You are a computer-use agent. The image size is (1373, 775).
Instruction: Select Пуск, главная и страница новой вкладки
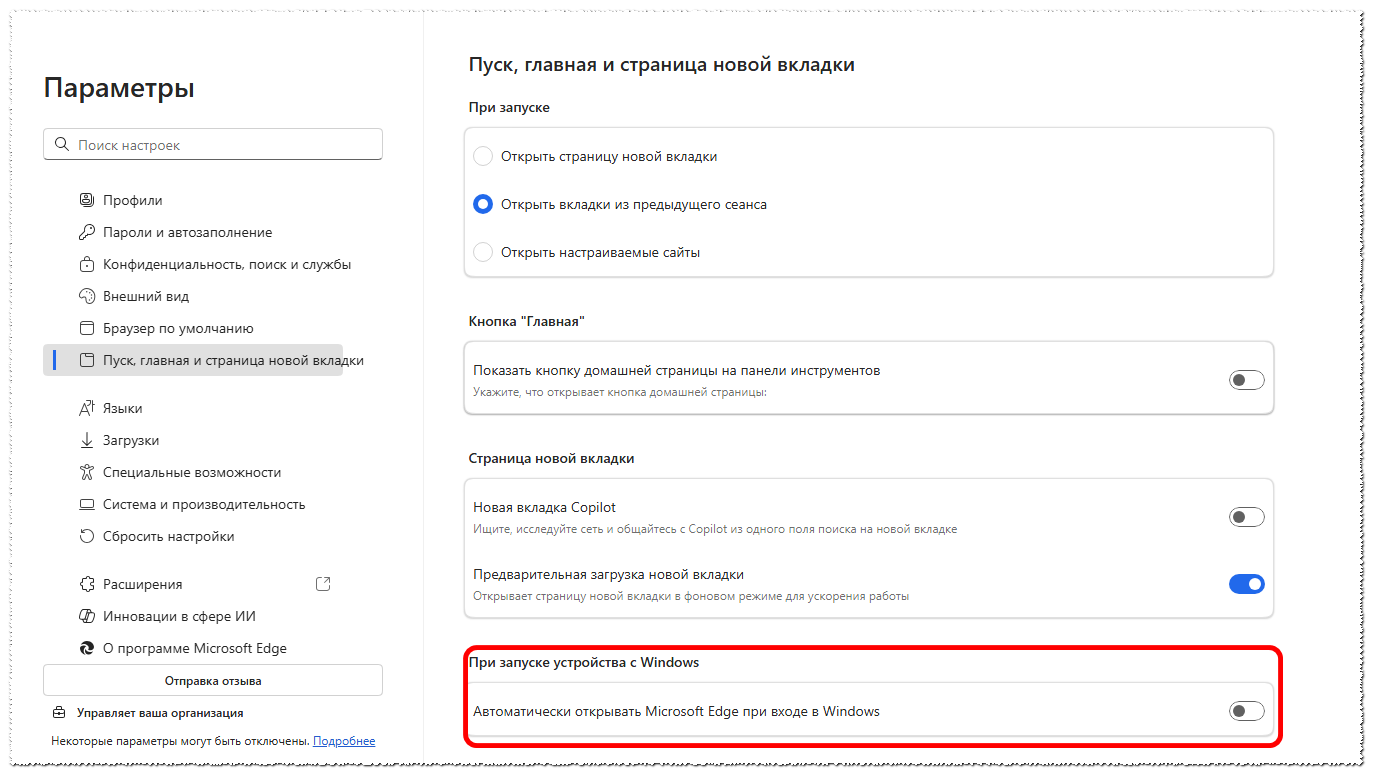193,360
